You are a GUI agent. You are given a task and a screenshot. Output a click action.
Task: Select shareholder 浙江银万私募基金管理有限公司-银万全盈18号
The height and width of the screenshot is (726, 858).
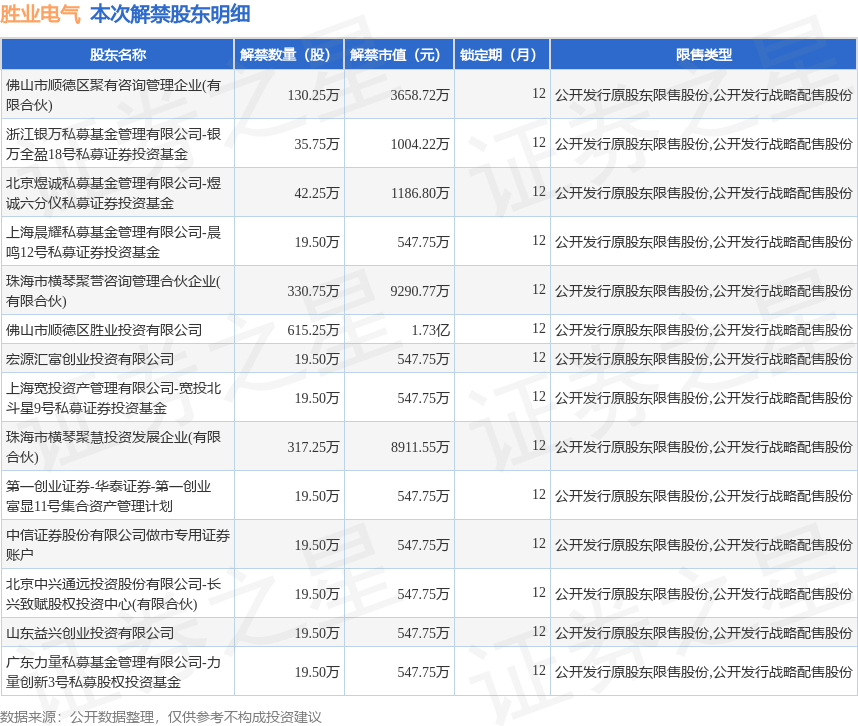113,144
